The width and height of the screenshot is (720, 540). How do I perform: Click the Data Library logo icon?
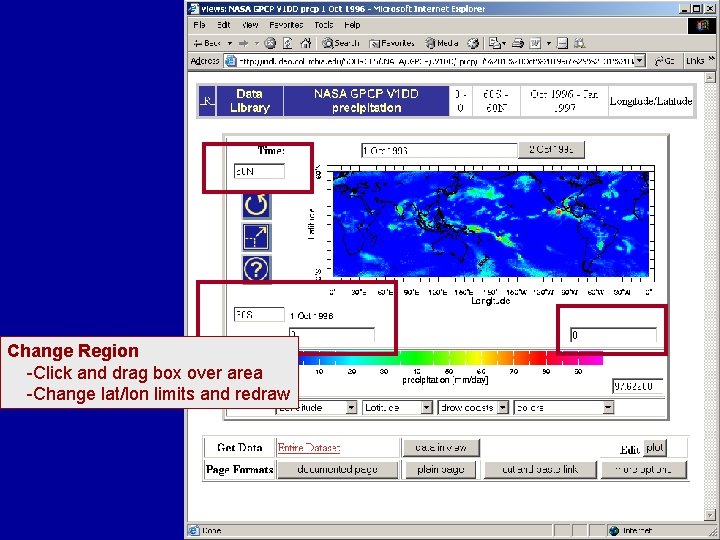pos(207,101)
